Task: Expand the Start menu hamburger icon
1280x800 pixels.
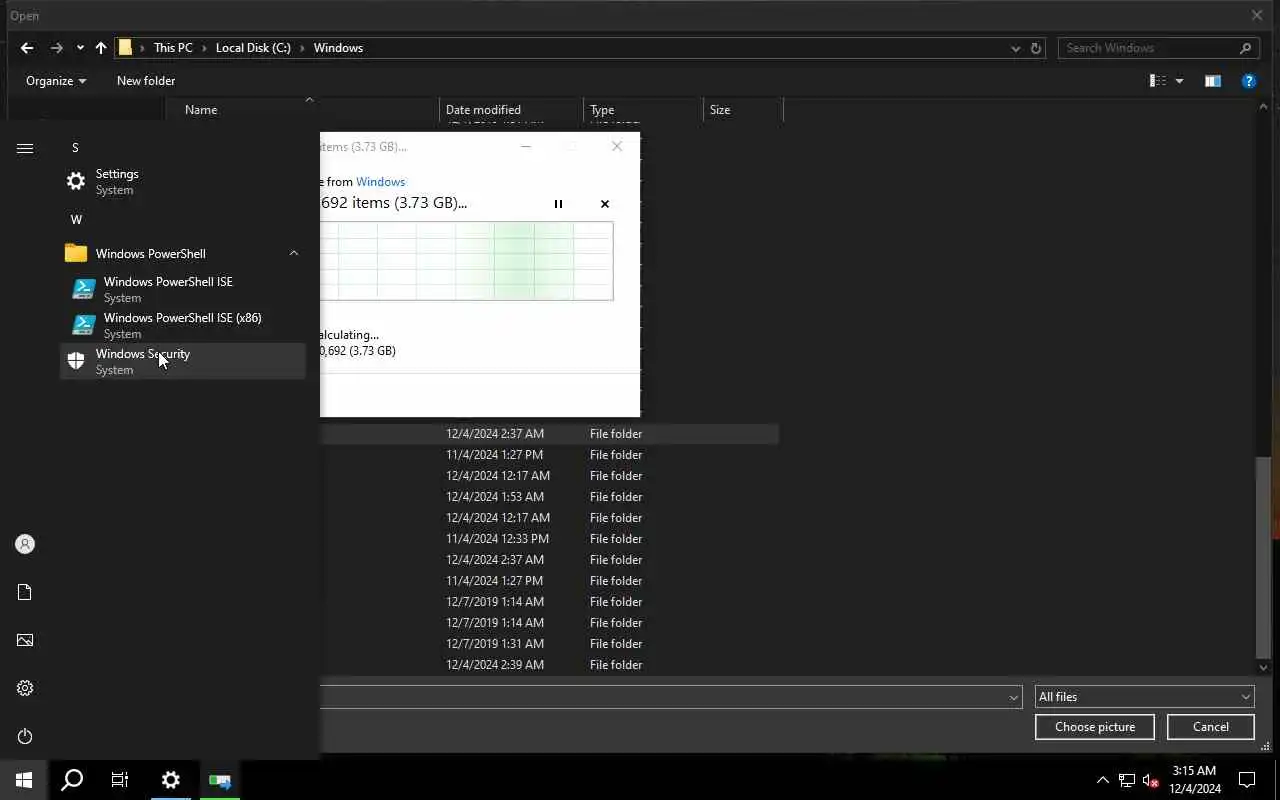Action: pyautogui.click(x=25, y=148)
